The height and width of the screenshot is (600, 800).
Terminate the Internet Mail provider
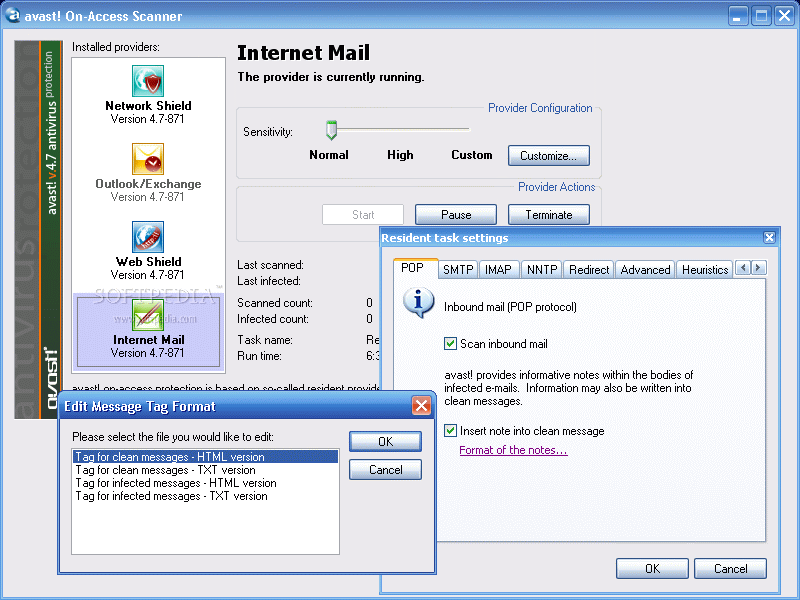click(x=548, y=215)
